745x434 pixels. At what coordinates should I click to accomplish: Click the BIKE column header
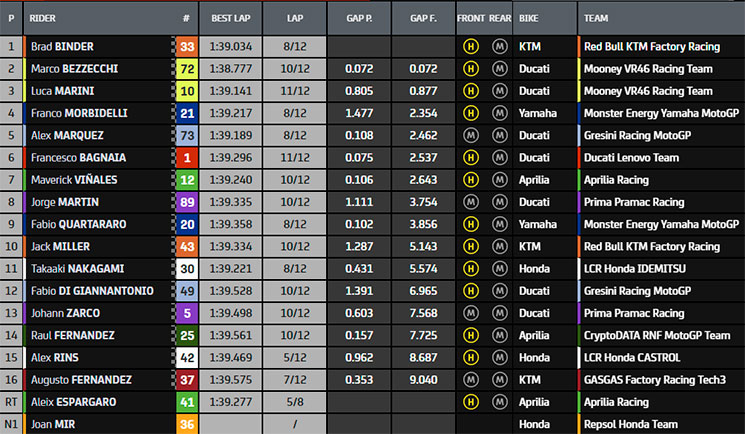pyautogui.click(x=528, y=18)
